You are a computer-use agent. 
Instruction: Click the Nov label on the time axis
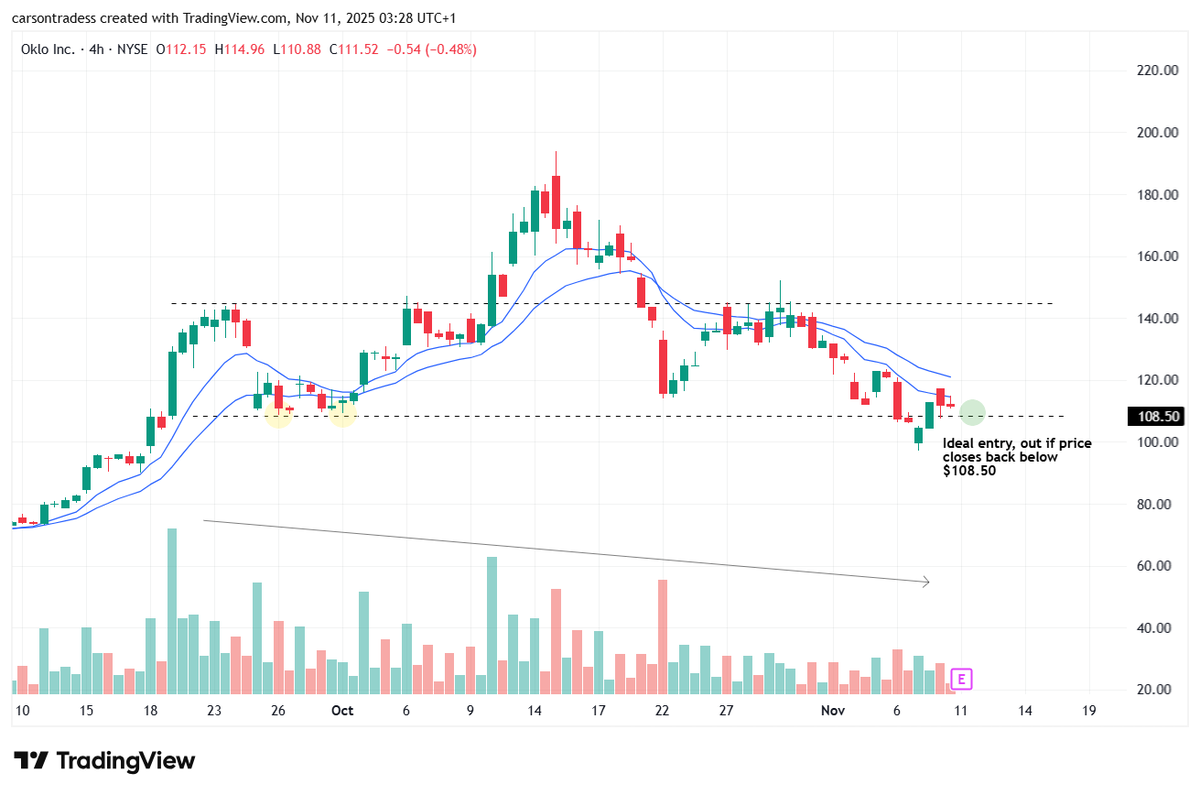[832, 710]
